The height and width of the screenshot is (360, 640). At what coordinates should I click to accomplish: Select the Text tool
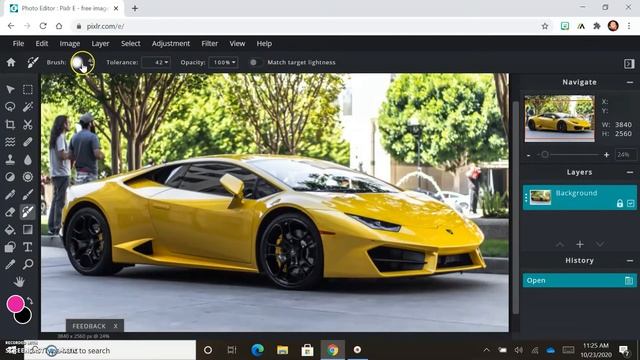[x=28, y=247]
